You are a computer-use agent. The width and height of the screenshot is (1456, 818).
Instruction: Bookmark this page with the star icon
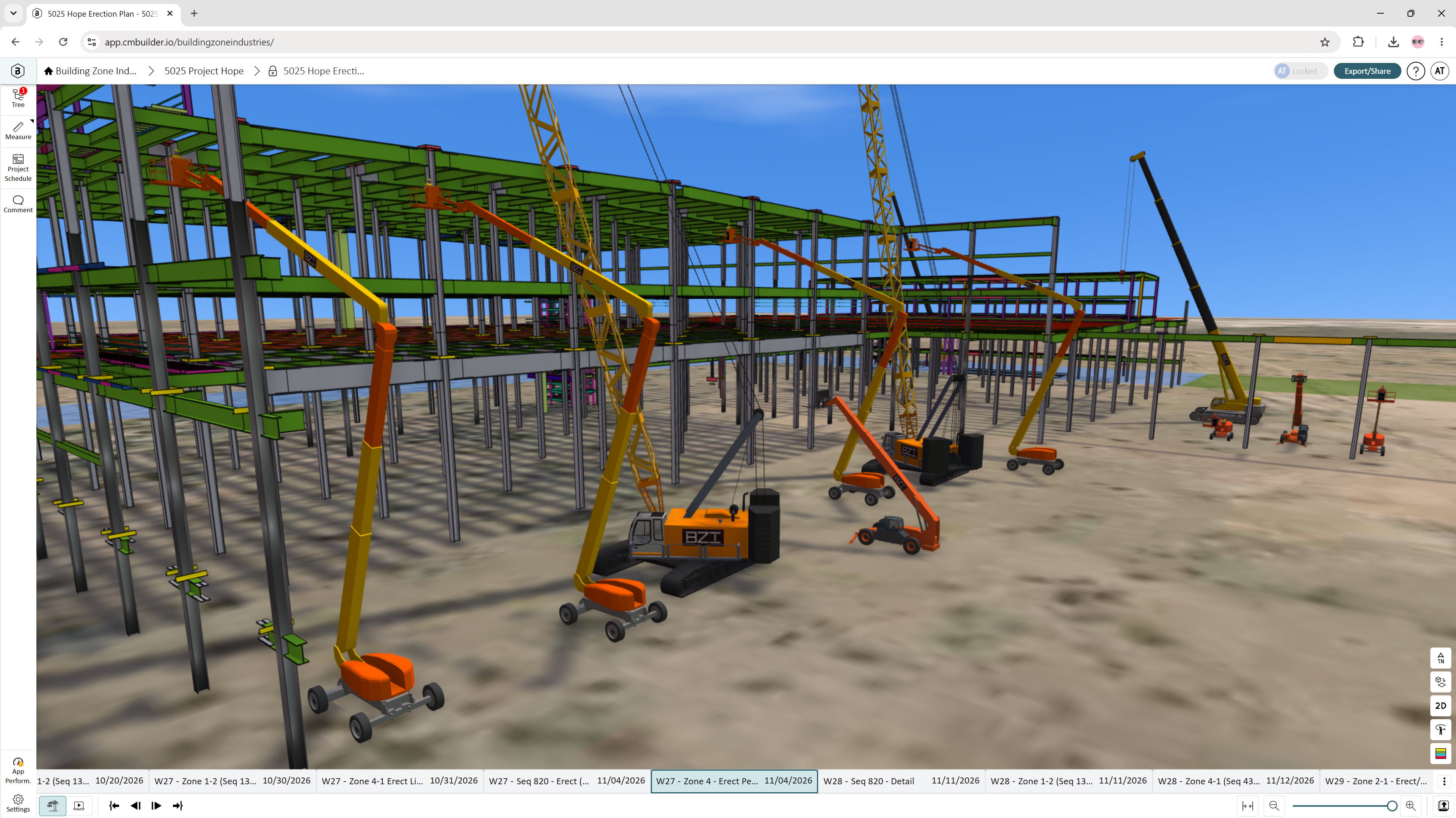tap(1325, 42)
